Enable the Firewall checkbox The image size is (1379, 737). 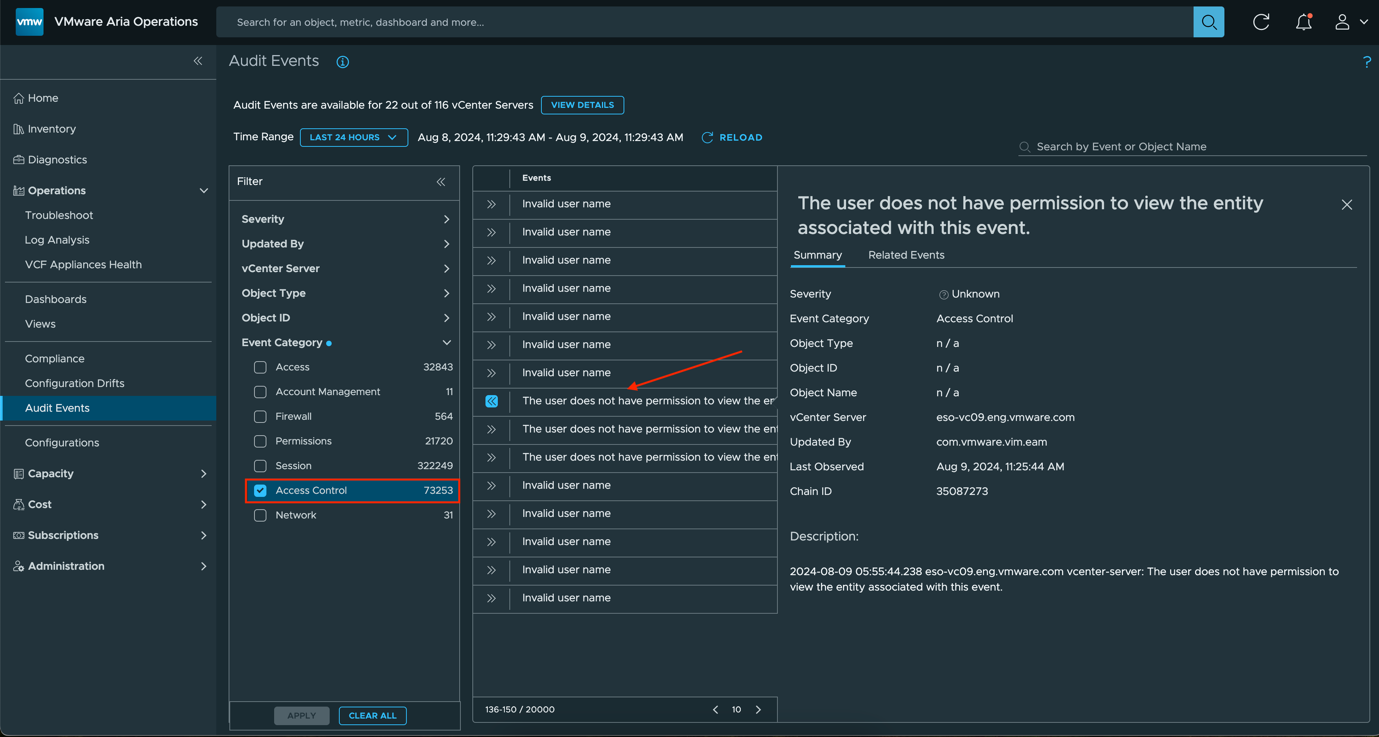tap(260, 417)
